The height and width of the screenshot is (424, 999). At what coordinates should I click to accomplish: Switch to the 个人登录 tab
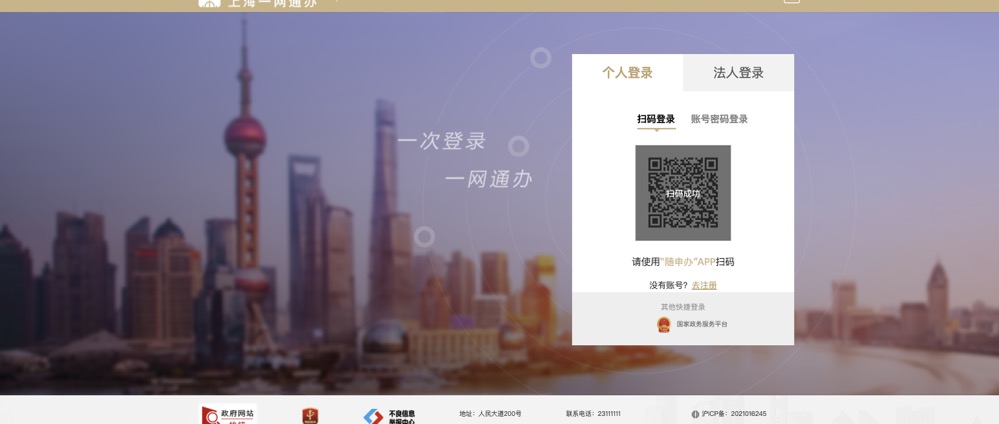point(628,73)
